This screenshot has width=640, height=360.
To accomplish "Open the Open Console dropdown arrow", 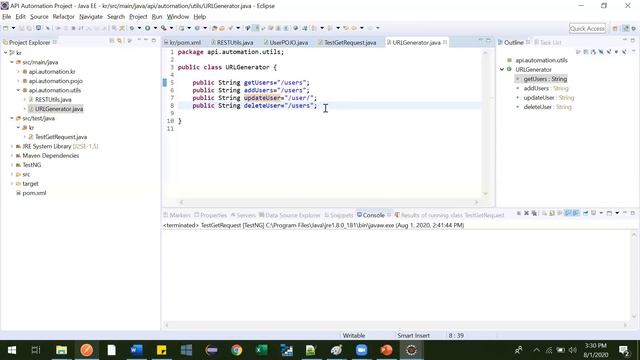I will point(617,213).
